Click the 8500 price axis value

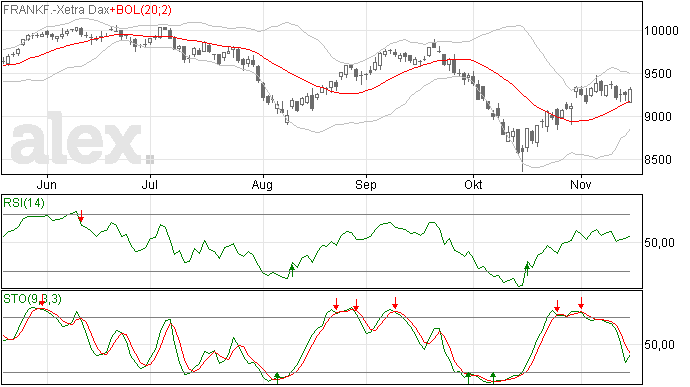pos(658,160)
